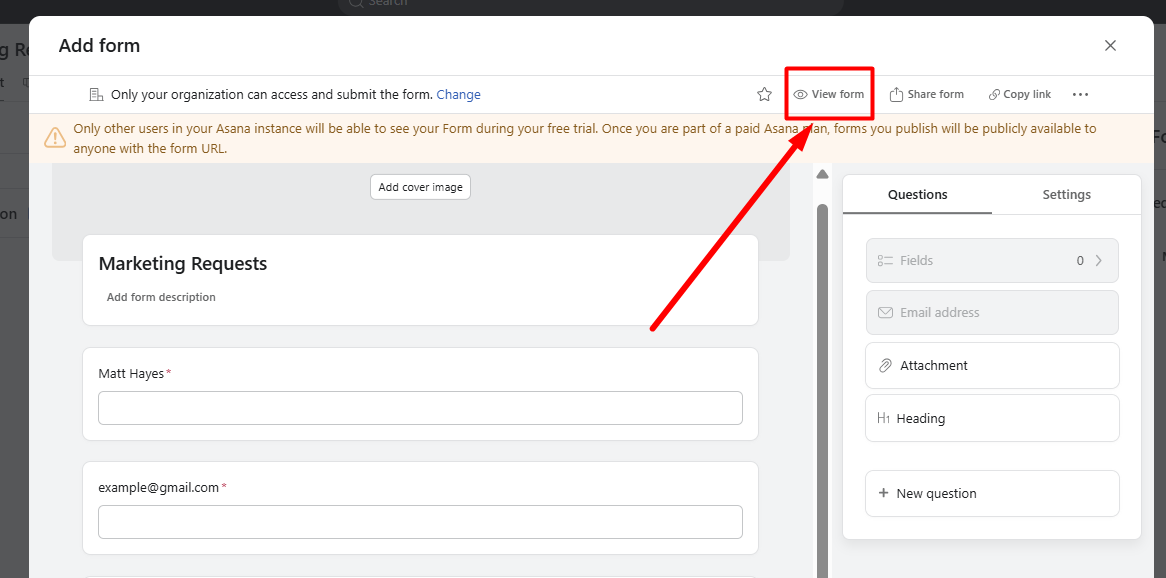Screen dimensions: 1166x578
Task: Click the organization building icon
Action: [96, 93]
